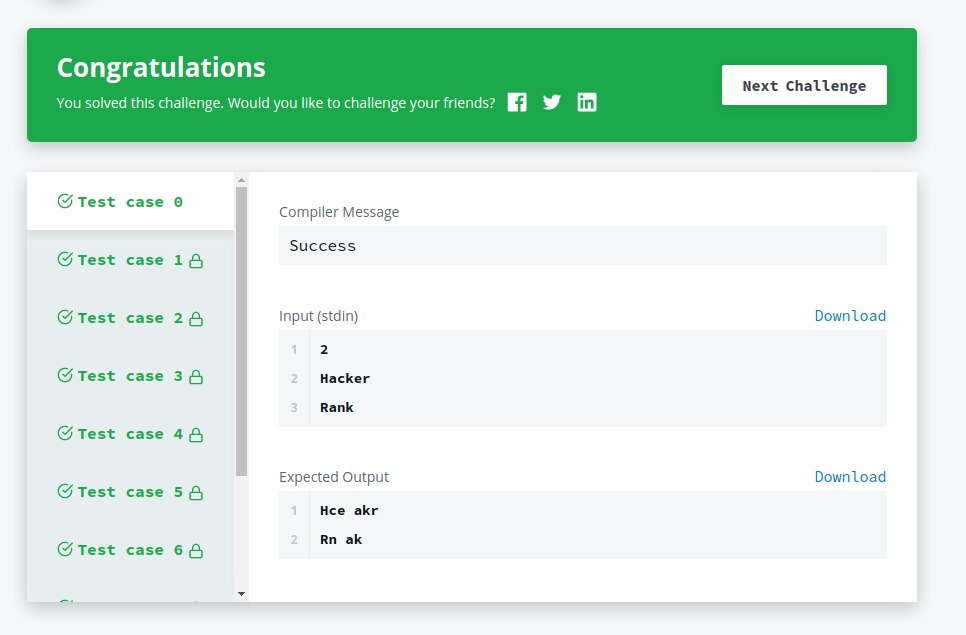Click the Expected Output label
The image size is (966, 635).
tap(334, 477)
